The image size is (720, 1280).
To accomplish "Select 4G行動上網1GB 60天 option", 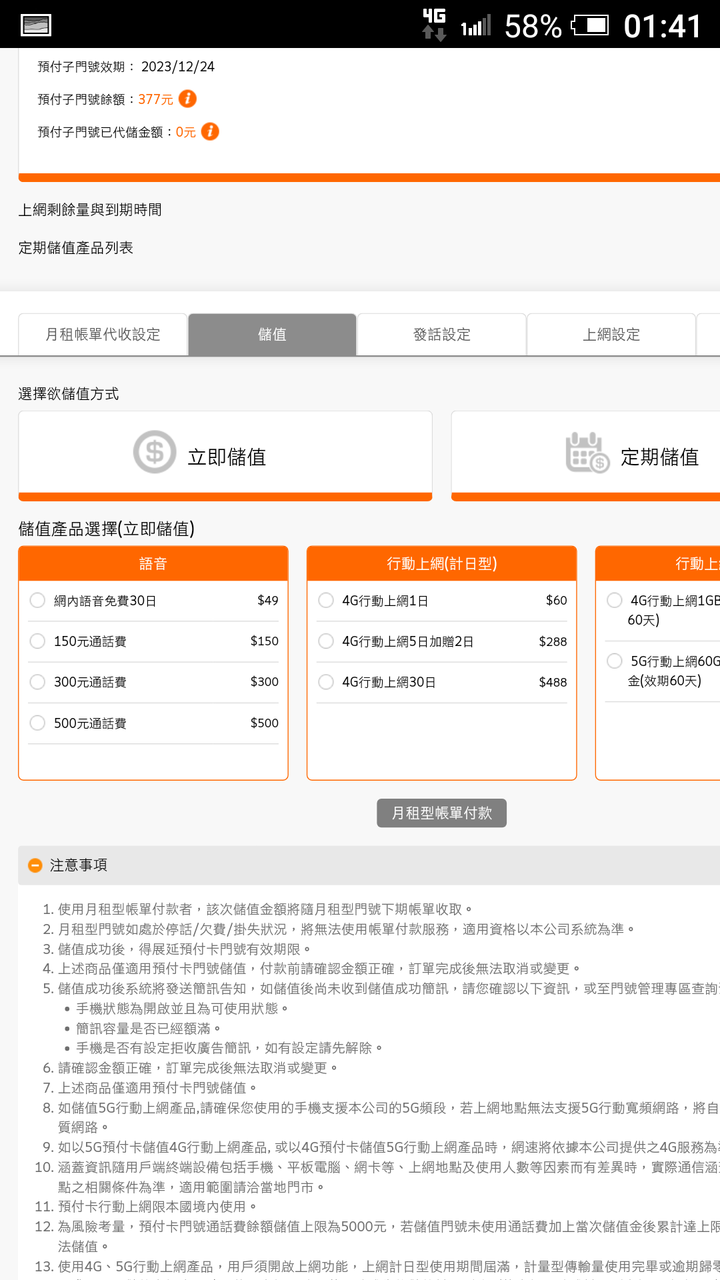I will click(x=662, y=610).
